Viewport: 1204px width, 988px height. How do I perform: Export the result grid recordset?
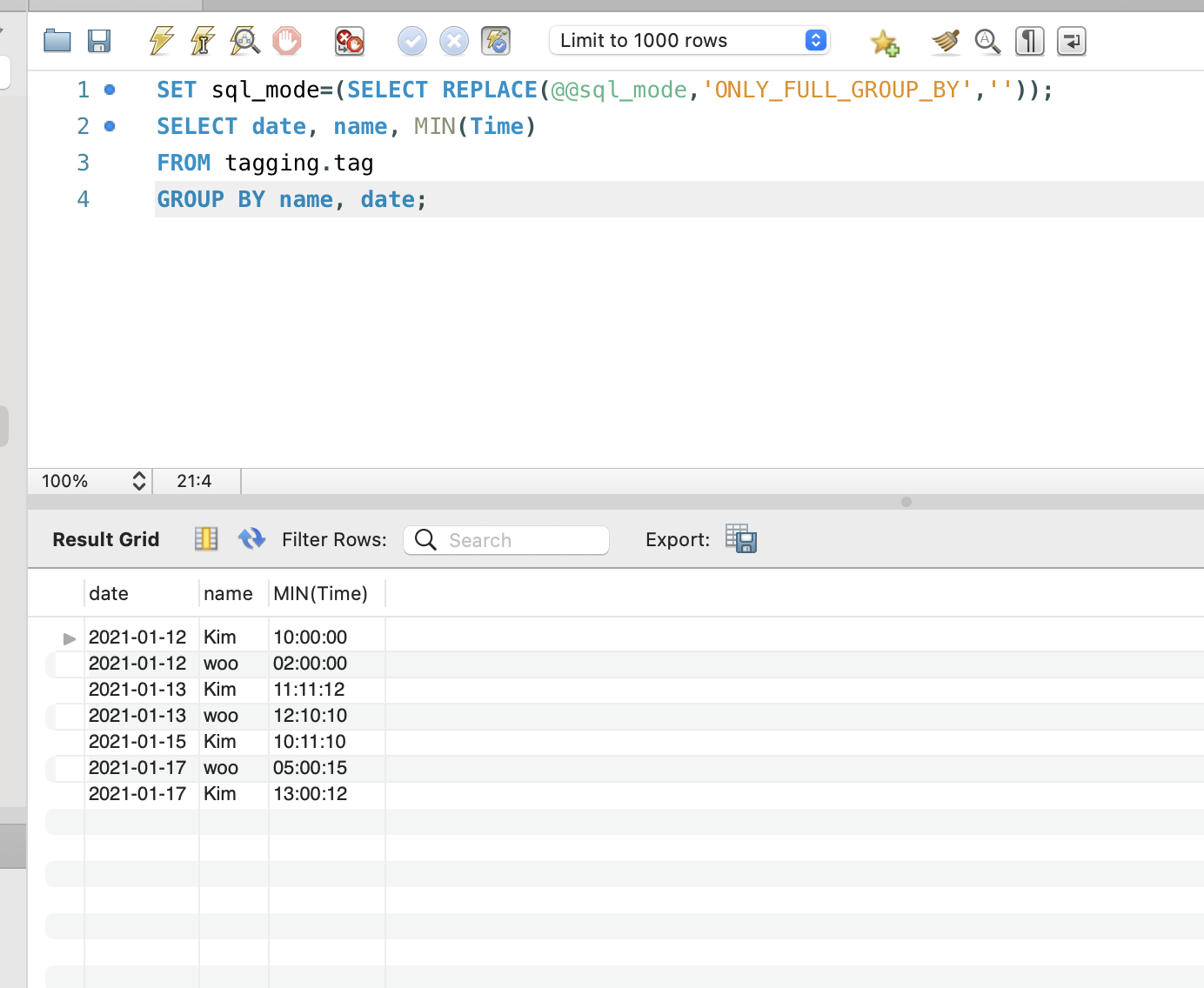click(740, 539)
